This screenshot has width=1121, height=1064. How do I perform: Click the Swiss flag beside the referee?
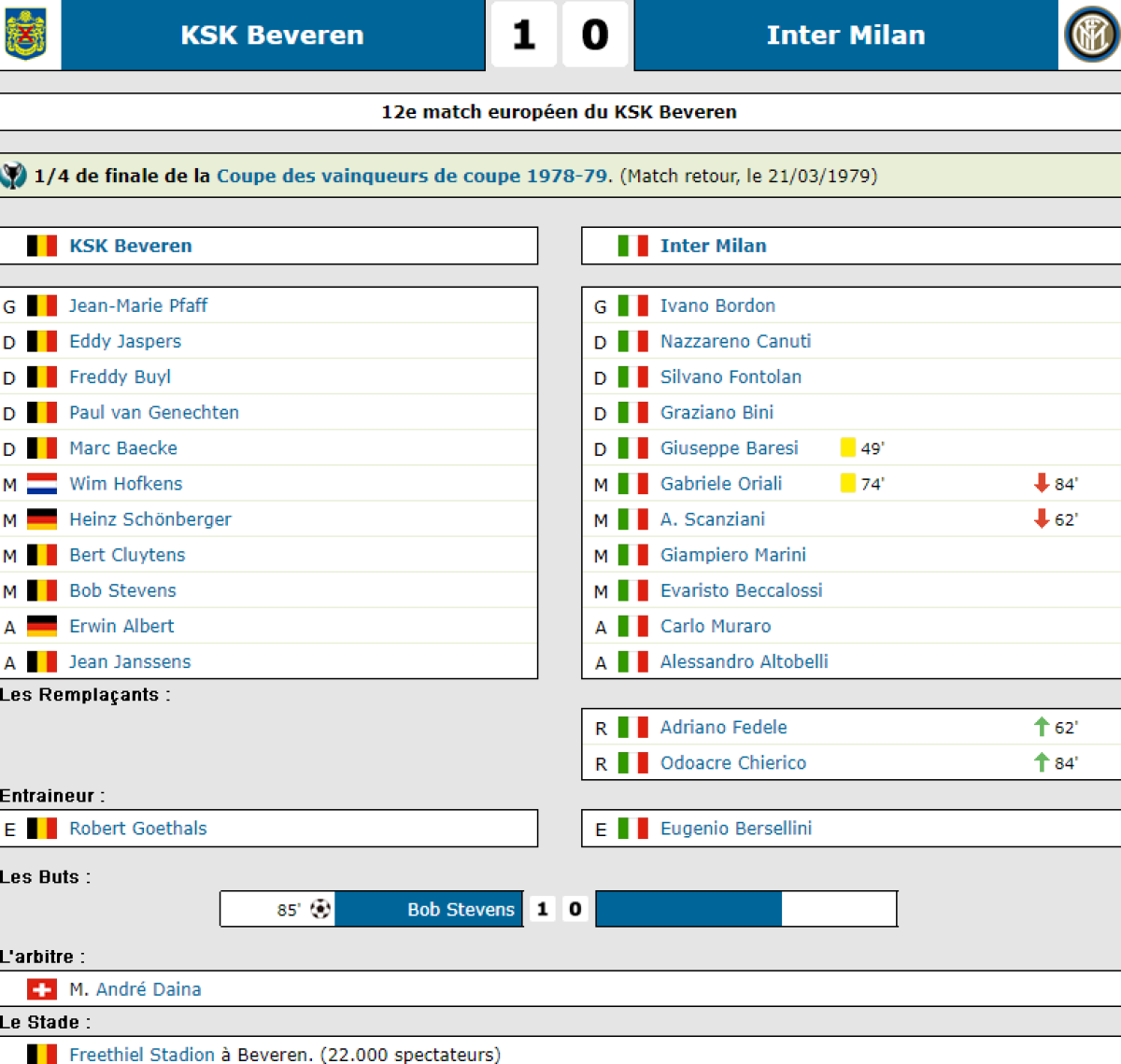(x=41, y=989)
